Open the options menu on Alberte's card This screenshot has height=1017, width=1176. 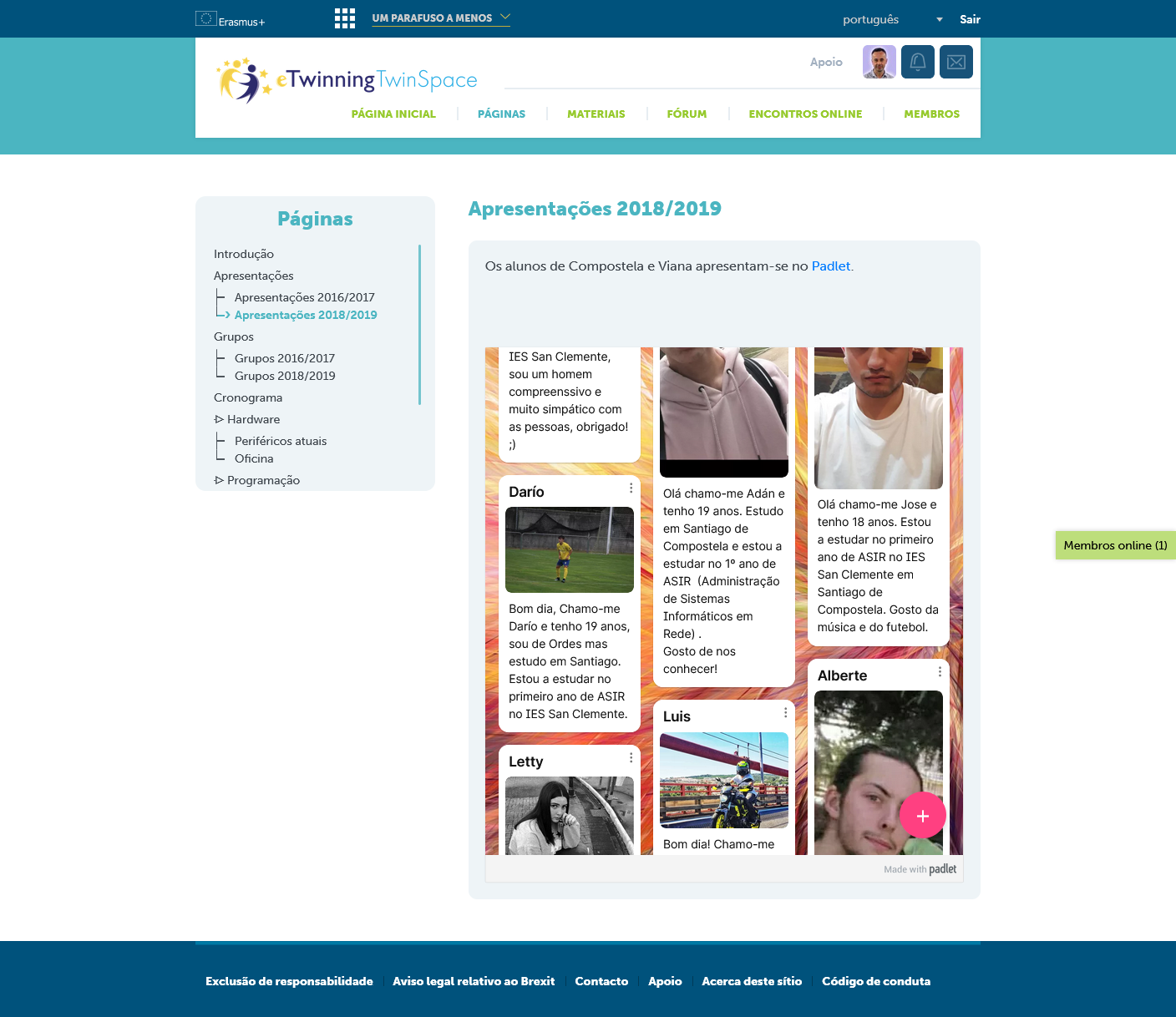click(940, 671)
